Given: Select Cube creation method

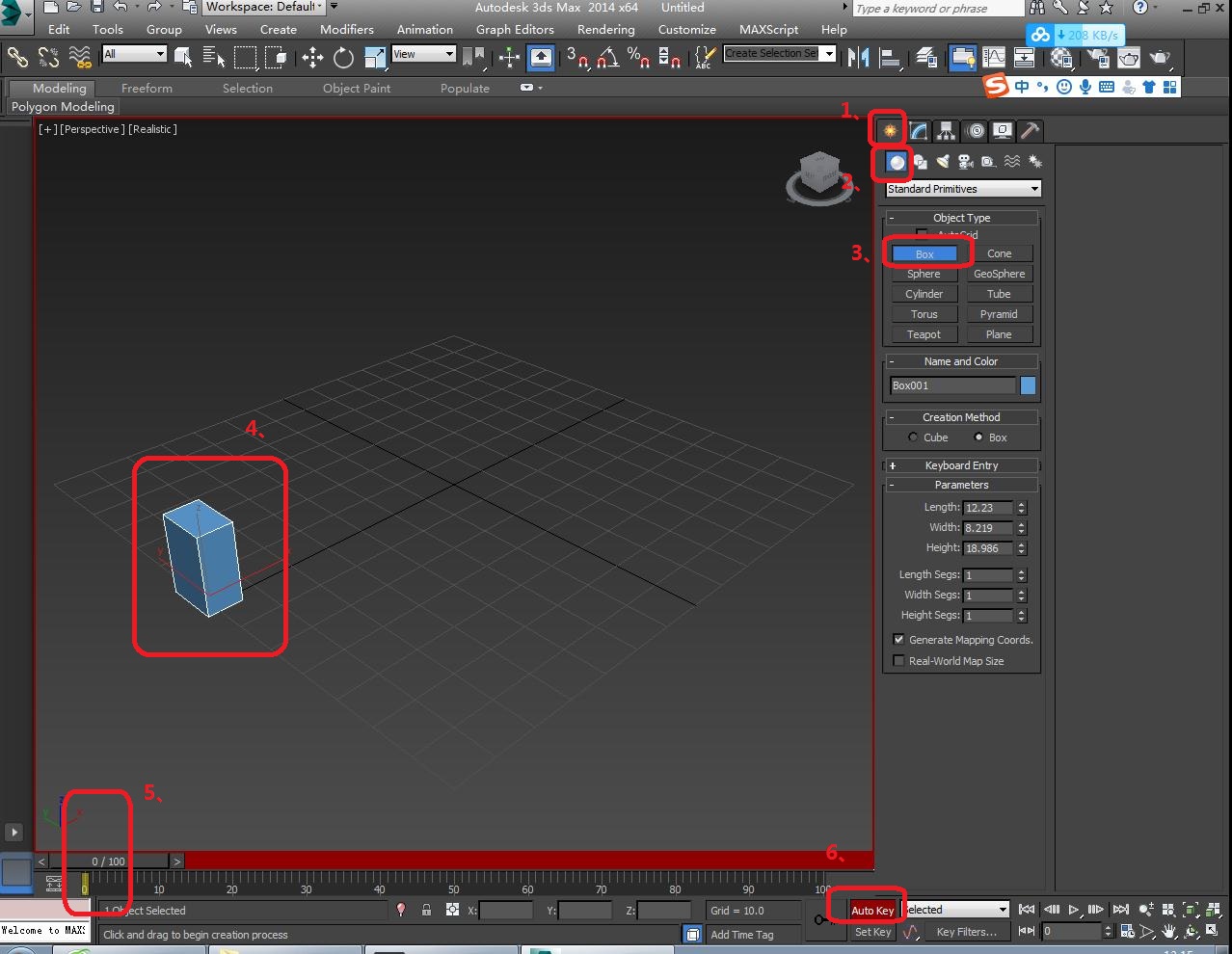Looking at the screenshot, I should click(913, 437).
